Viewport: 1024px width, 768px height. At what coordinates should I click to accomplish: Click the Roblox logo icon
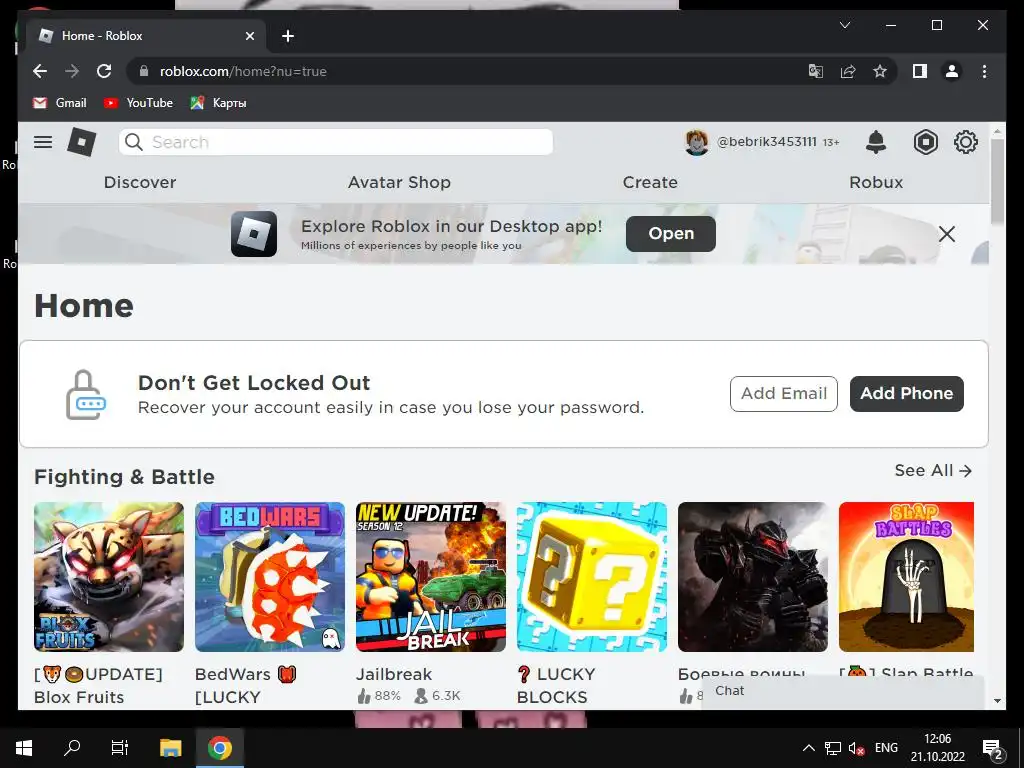click(x=82, y=142)
